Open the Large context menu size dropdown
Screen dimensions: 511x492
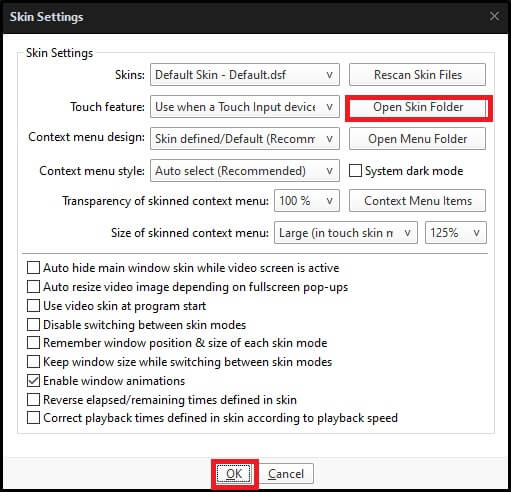point(346,233)
